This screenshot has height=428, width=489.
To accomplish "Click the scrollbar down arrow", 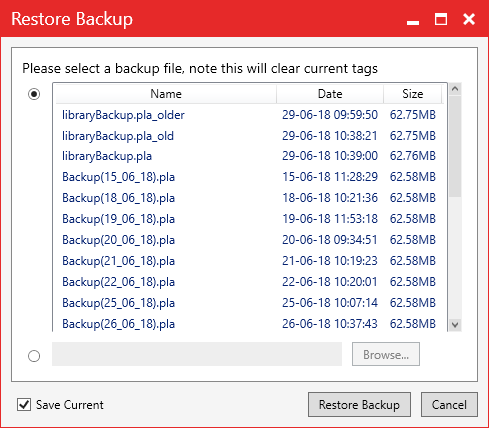I will [x=455, y=324].
